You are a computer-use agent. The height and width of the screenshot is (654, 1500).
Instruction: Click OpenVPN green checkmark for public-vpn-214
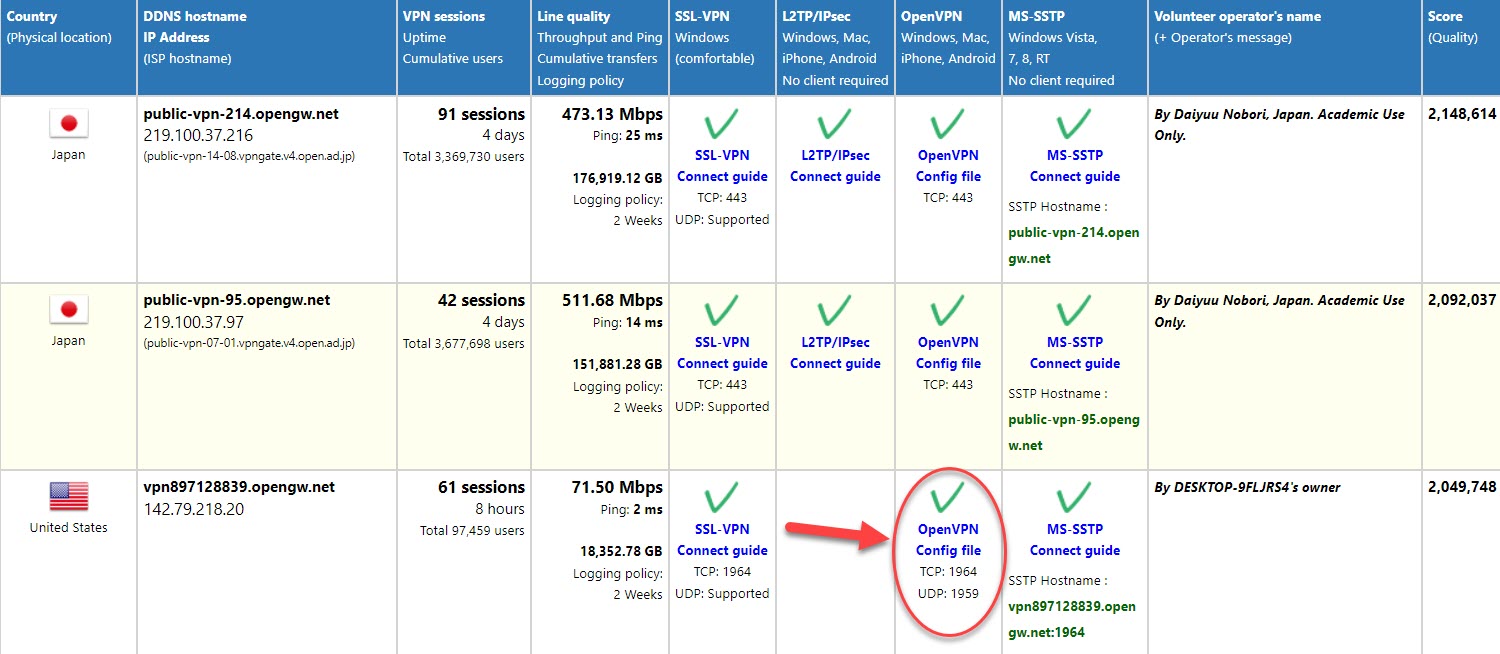tap(947, 125)
